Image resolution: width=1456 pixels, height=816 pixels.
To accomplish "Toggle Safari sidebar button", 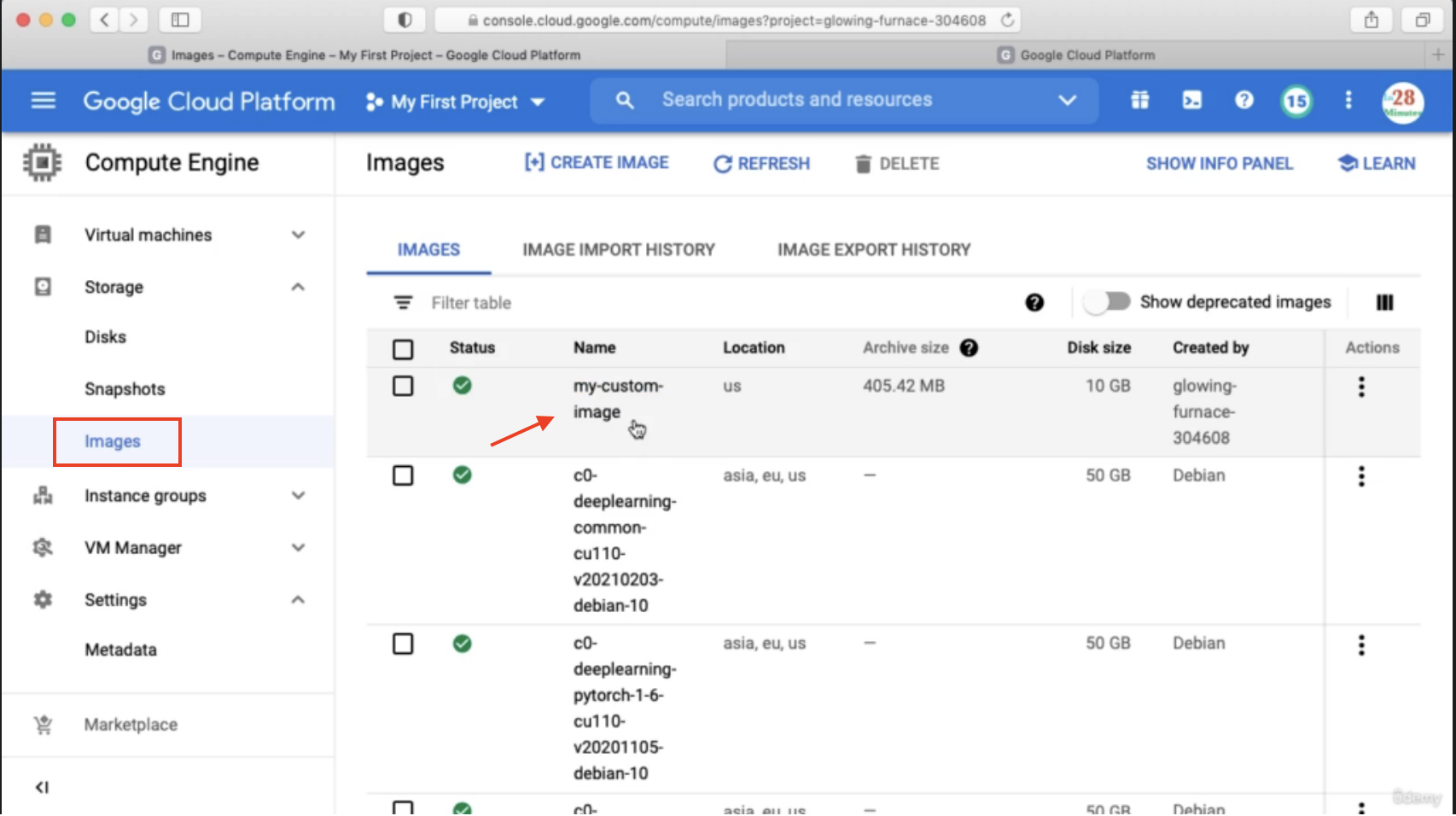I will (x=180, y=20).
